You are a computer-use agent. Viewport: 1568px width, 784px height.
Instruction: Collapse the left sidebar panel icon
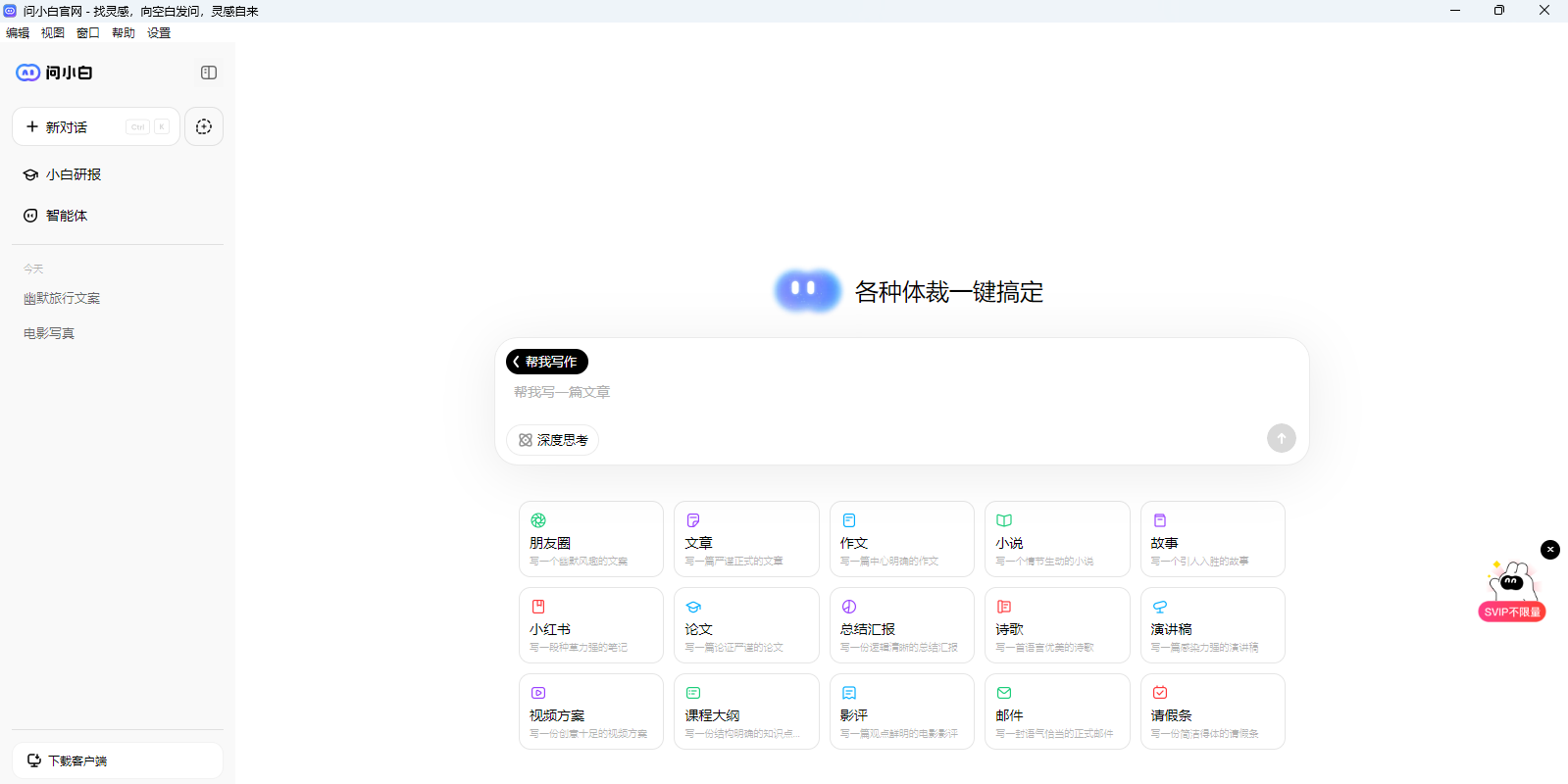[208, 73]
